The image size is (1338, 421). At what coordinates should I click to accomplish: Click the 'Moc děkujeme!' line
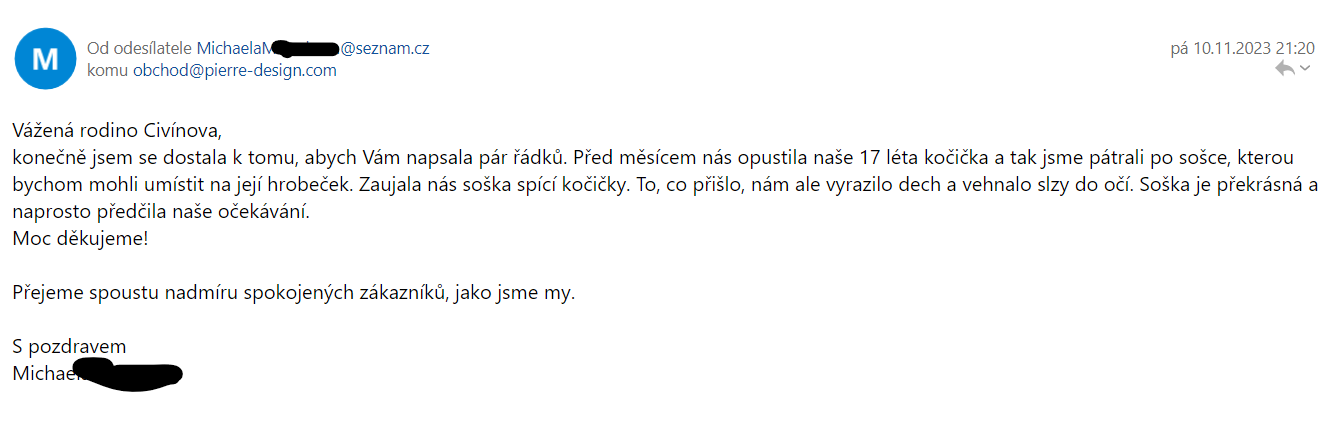(x=79, y=239)
